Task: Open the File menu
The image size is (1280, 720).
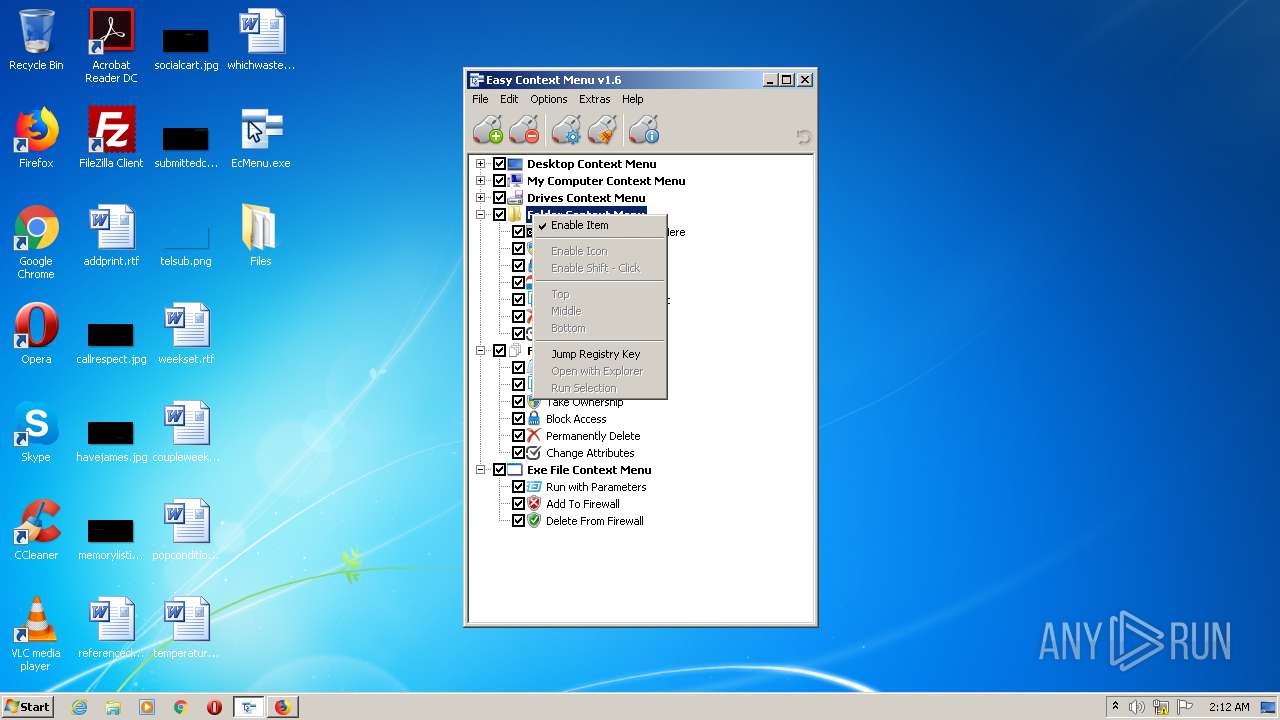Action: (x=480, y=99)
